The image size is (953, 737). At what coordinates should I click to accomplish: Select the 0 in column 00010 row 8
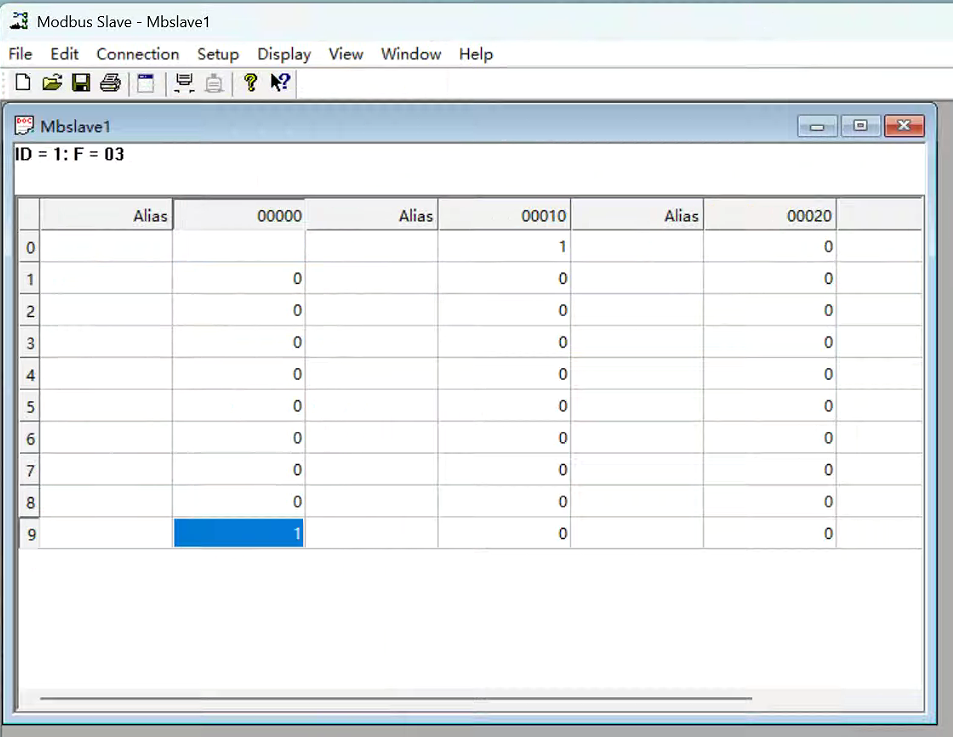coord(504,502)
